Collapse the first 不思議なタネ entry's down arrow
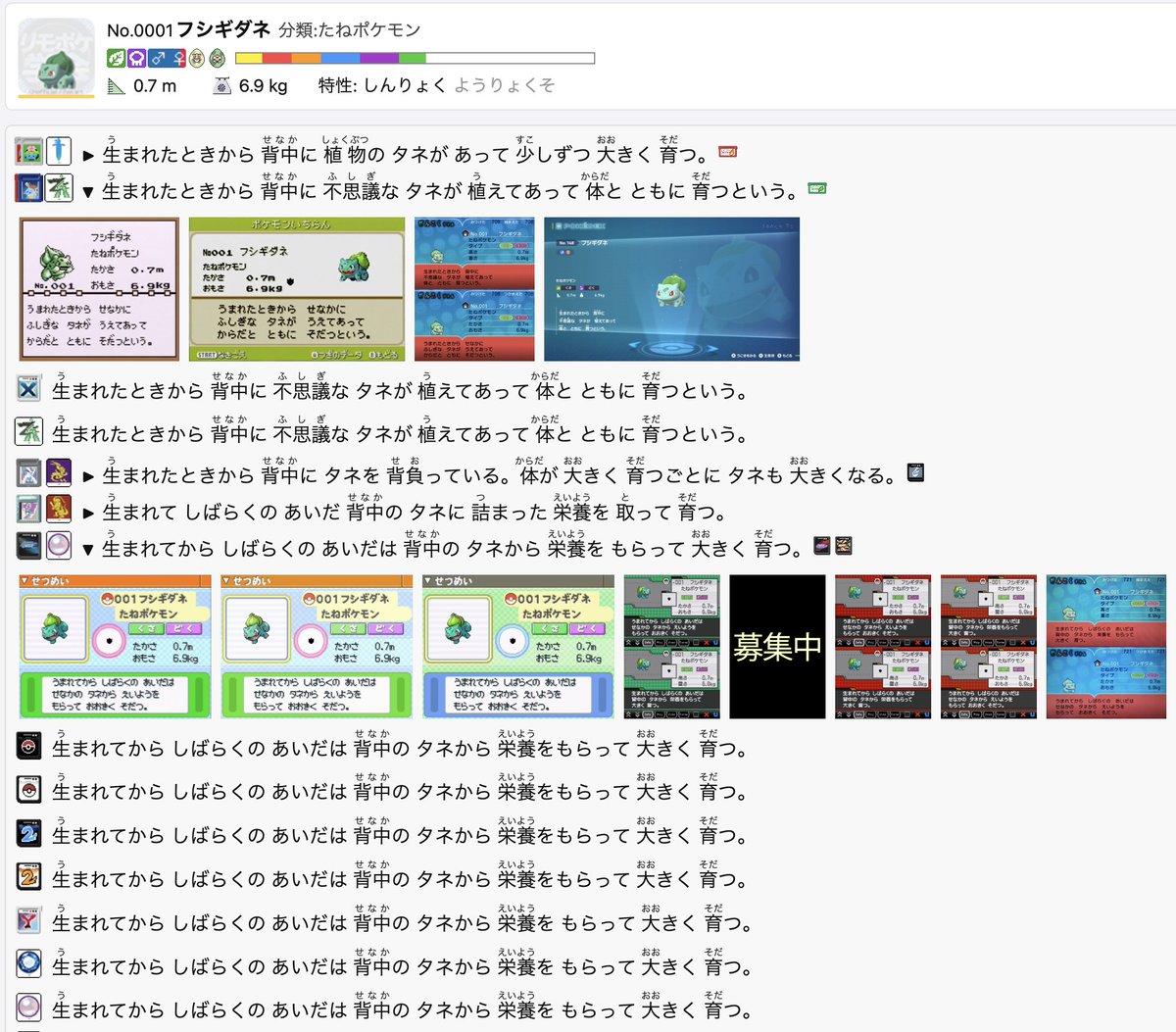This screenshot has height=1032, width=1176. tap(88, 192)
